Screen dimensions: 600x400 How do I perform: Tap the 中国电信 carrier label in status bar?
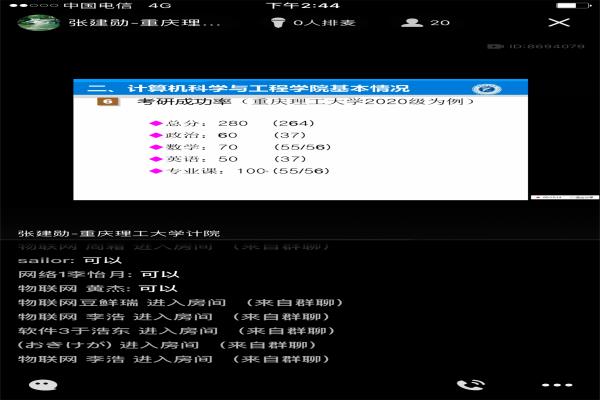click(98, 5)
